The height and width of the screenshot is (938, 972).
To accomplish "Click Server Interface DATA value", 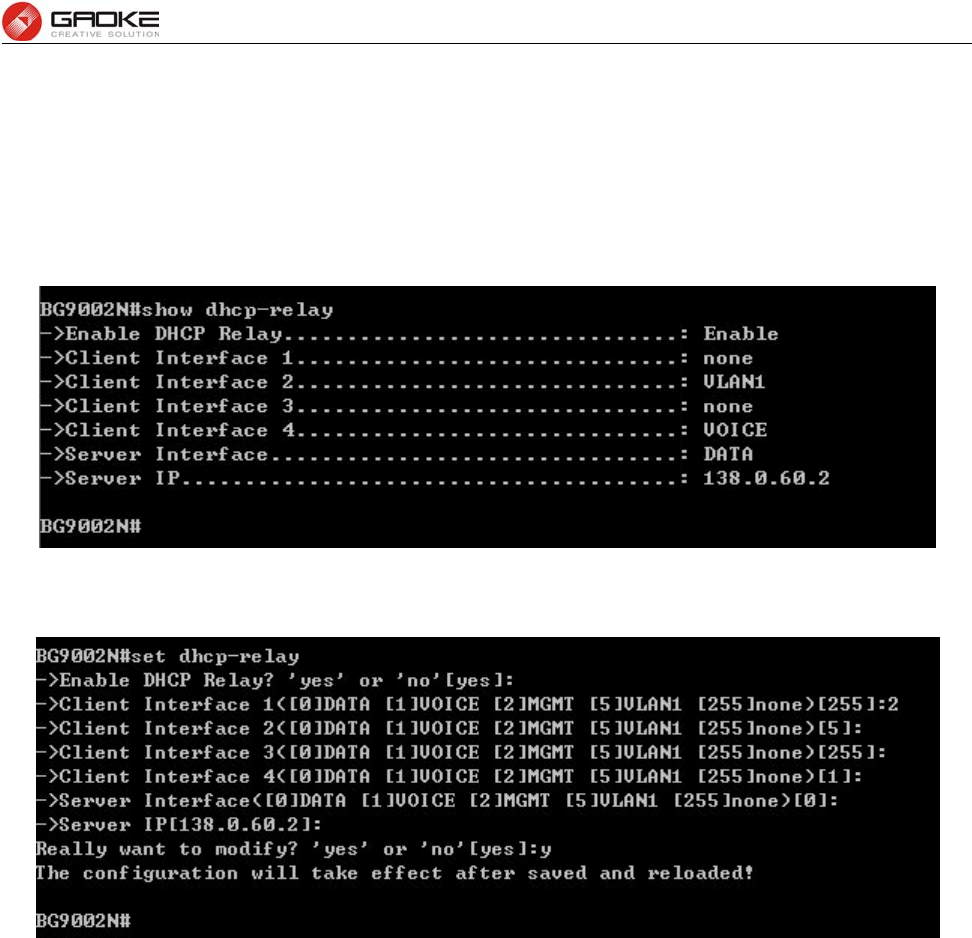I will click(x=728, y=454).
